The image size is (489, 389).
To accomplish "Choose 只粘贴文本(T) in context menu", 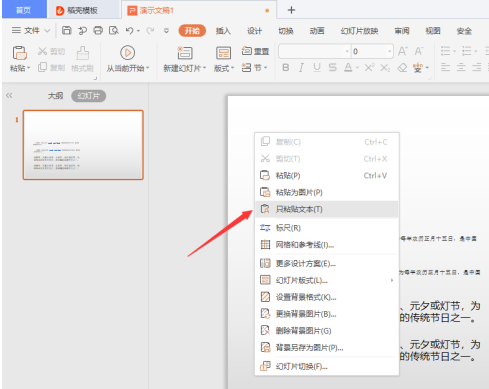I will [327, 209].
